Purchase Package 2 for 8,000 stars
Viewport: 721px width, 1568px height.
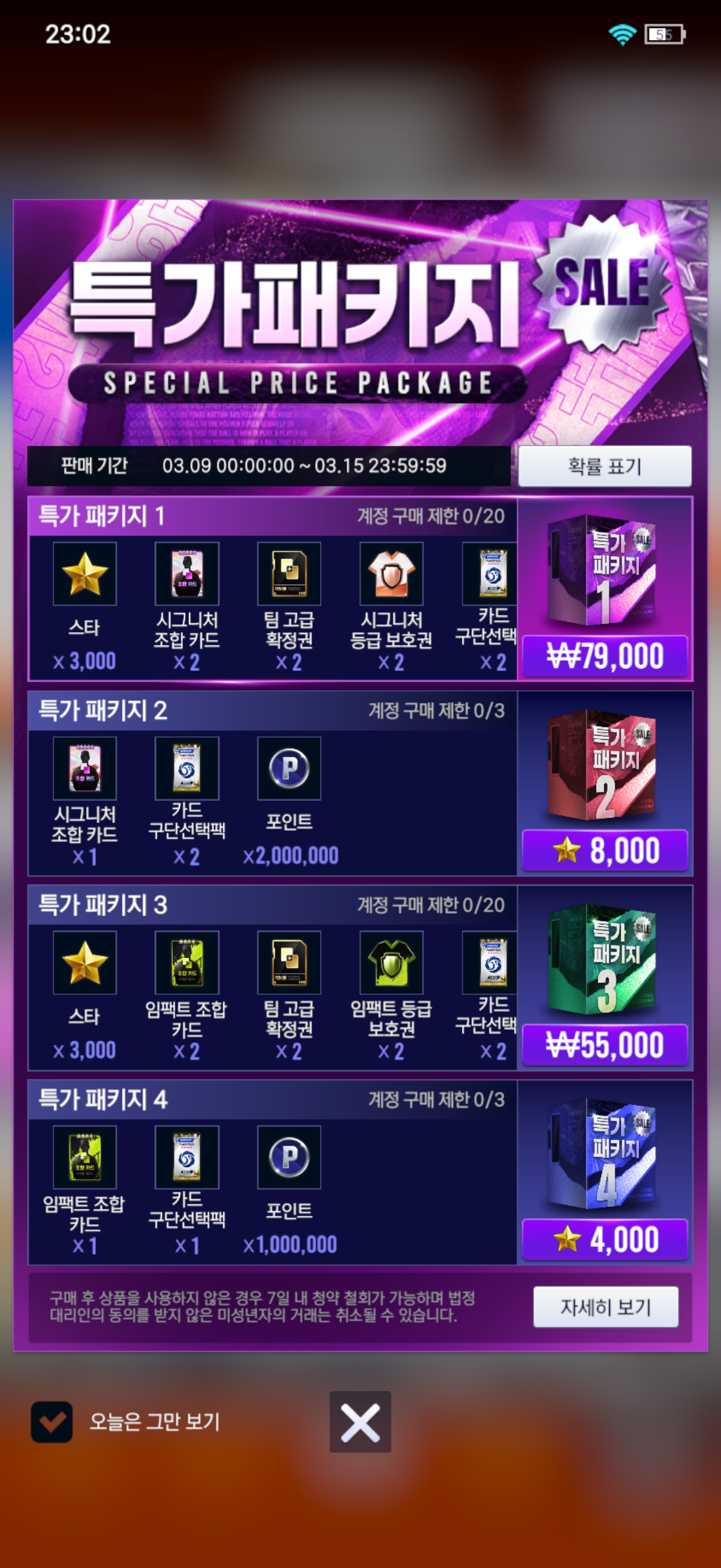605,850
